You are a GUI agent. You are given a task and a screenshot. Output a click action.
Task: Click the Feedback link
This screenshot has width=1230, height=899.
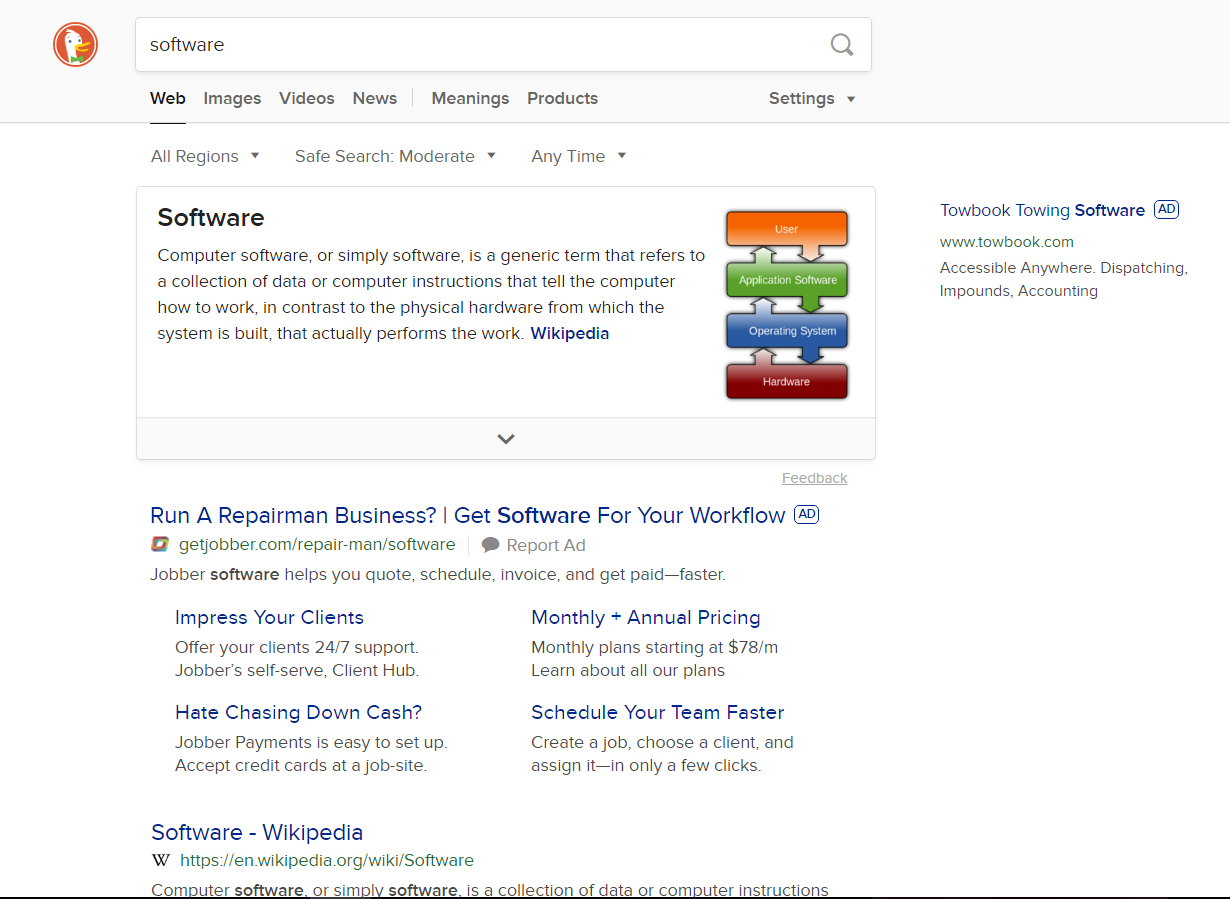[814, 478]
